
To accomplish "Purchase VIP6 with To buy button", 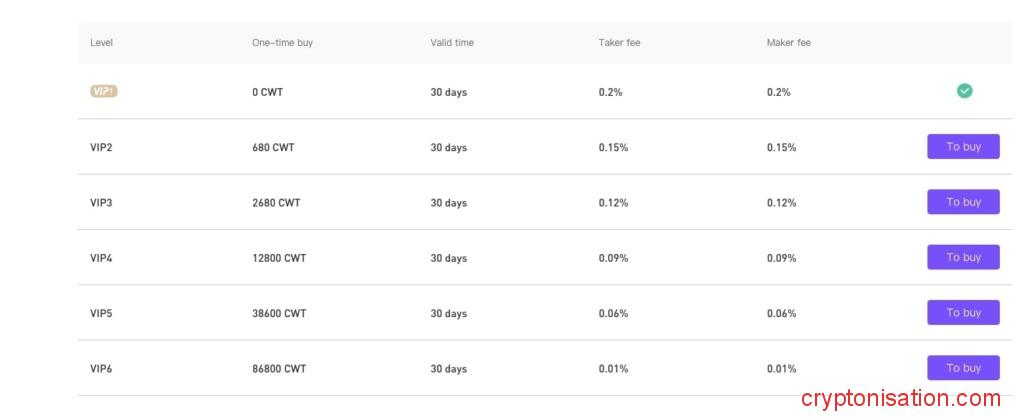I will (x=963, y=368).
